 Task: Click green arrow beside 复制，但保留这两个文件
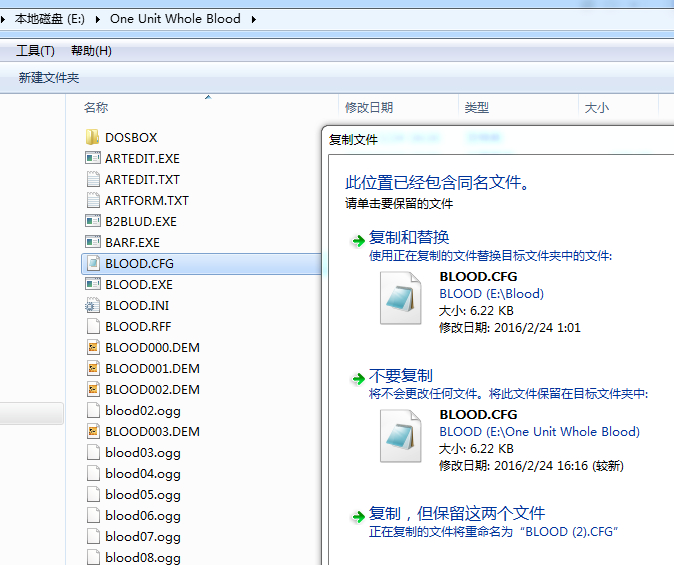pos(358,516)
